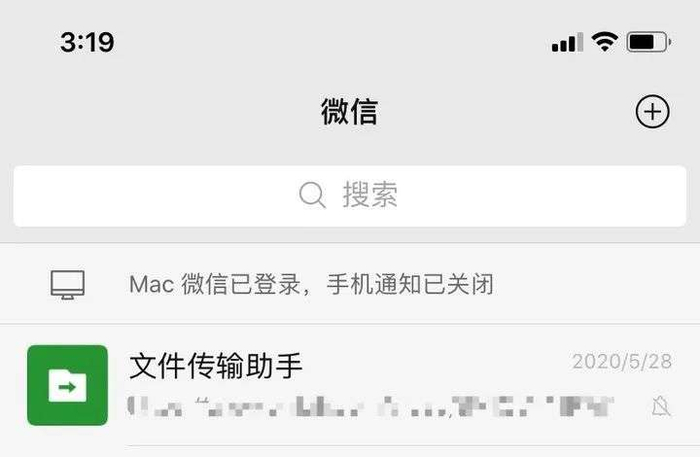Viewport: 700px width, 457px height.
Task: Open Mac 微信已登录 notification banner
Action: [x=350, y=284]
